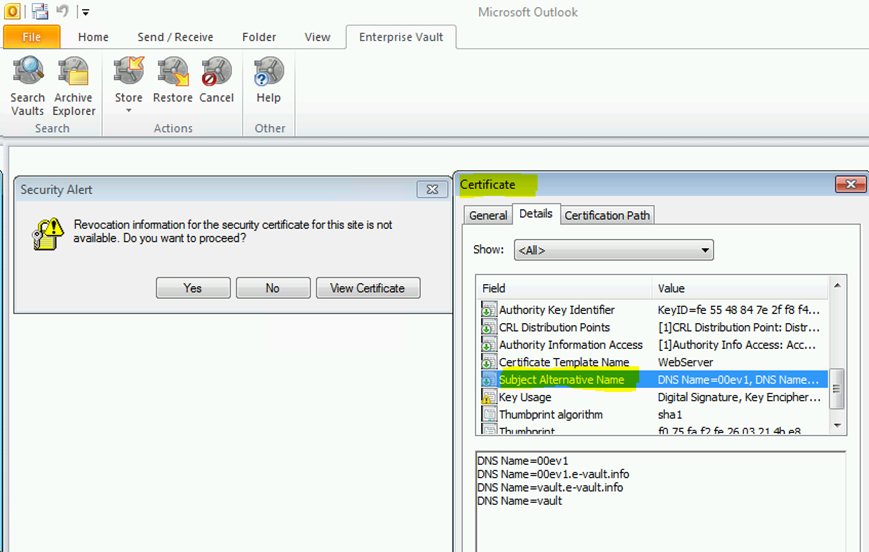Click the sha1 value cell
869x552 pixels.
[x=669, y=415]
